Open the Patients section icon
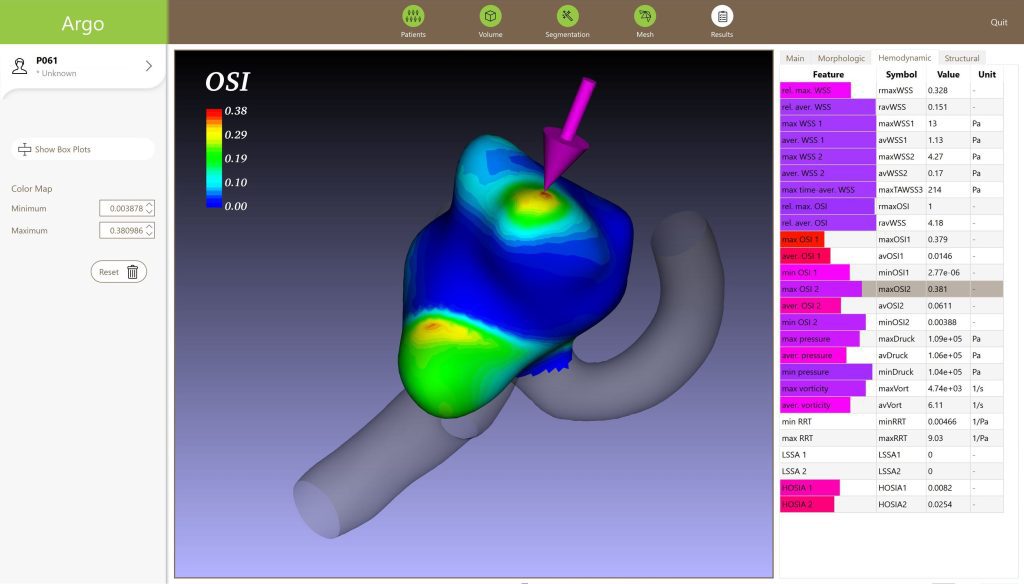The height and width of the screenshot is (584, 1024). (x=413, y=16)
